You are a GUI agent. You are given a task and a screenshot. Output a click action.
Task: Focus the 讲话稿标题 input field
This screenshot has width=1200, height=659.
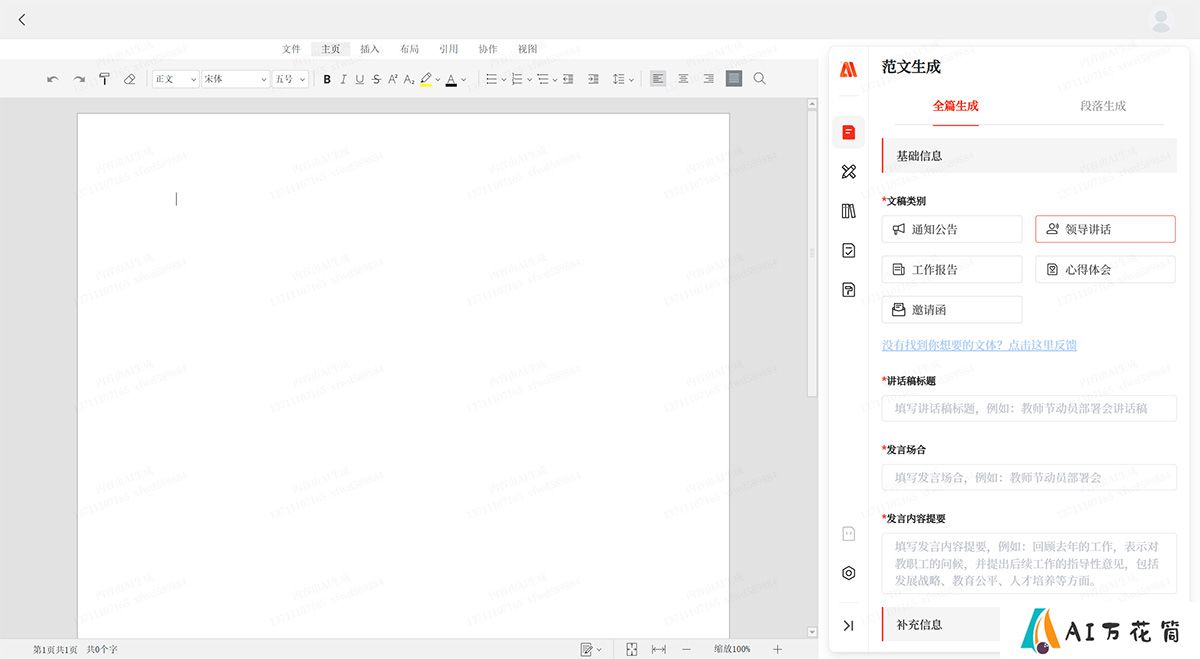pos(1029,408)
